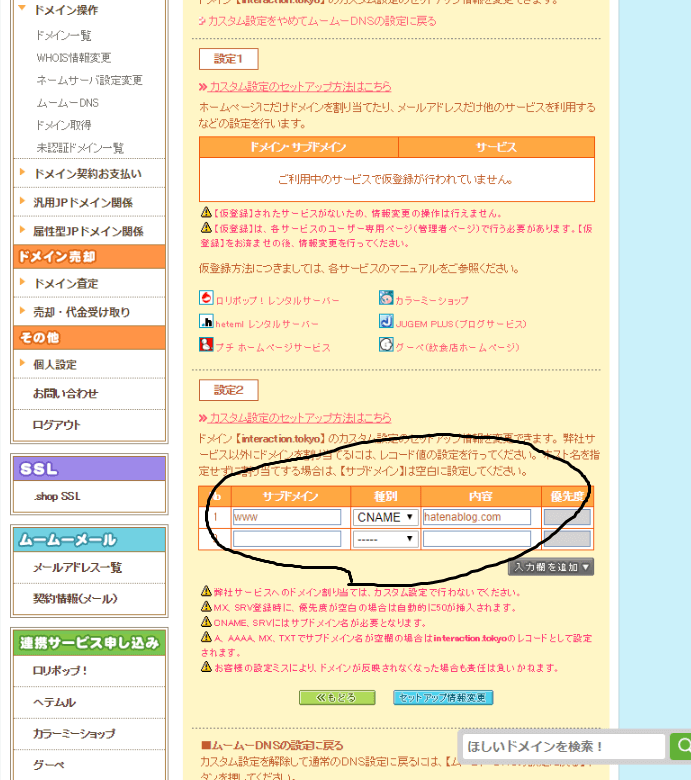This screenshot has width=691, height=780.
Task: Open record type dropdown in second row
Action: tap(385, 539)
